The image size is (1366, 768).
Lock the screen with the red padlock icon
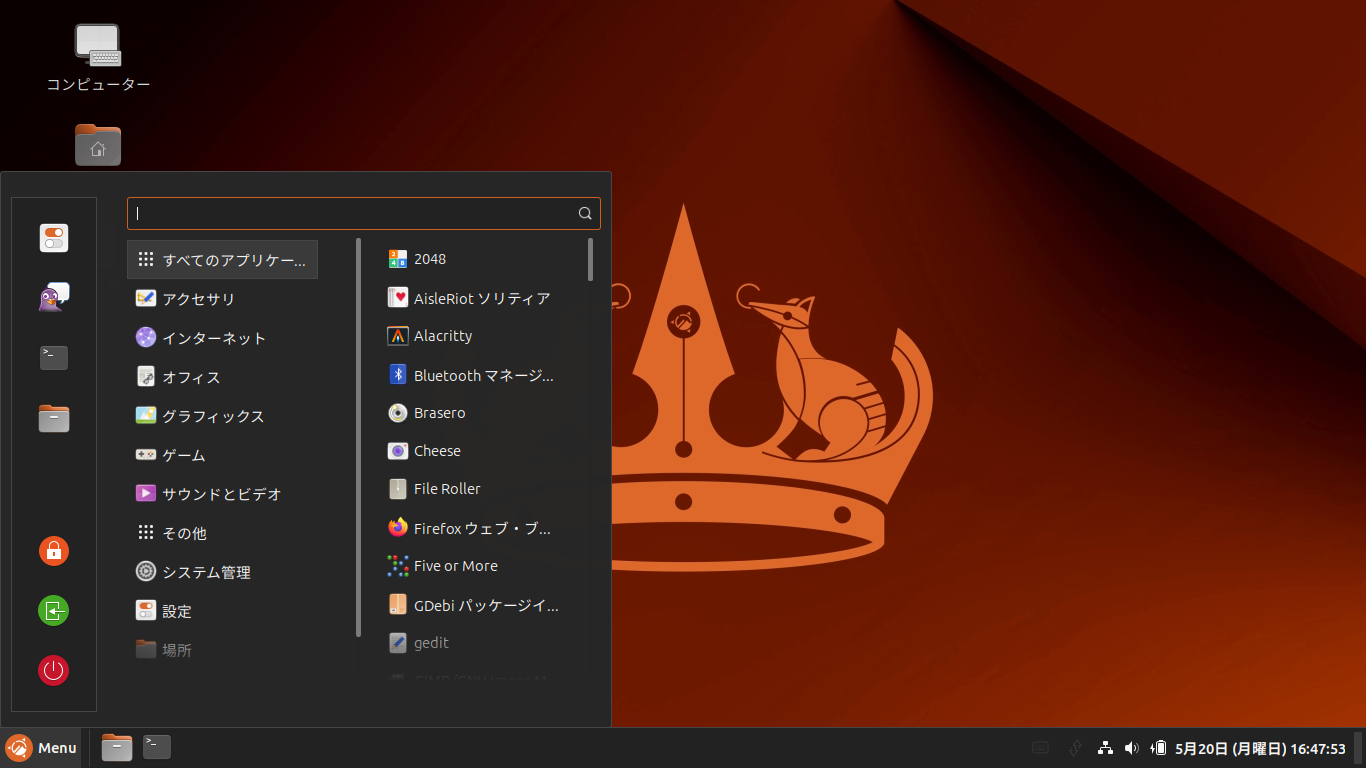(53, 551)
